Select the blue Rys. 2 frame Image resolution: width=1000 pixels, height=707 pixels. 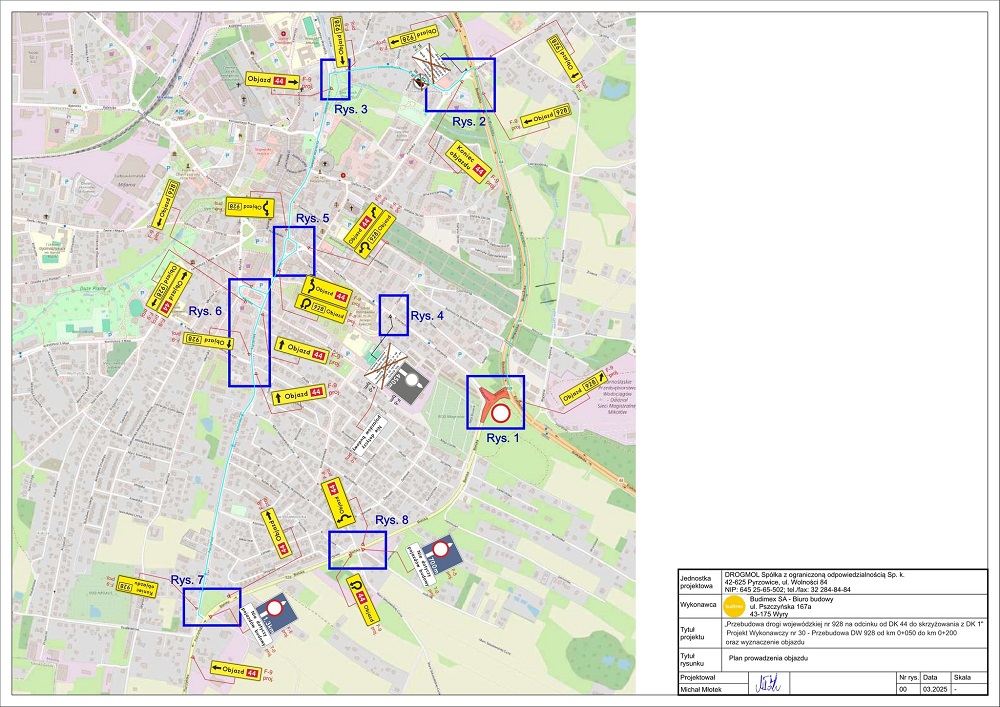coord(460,84)
